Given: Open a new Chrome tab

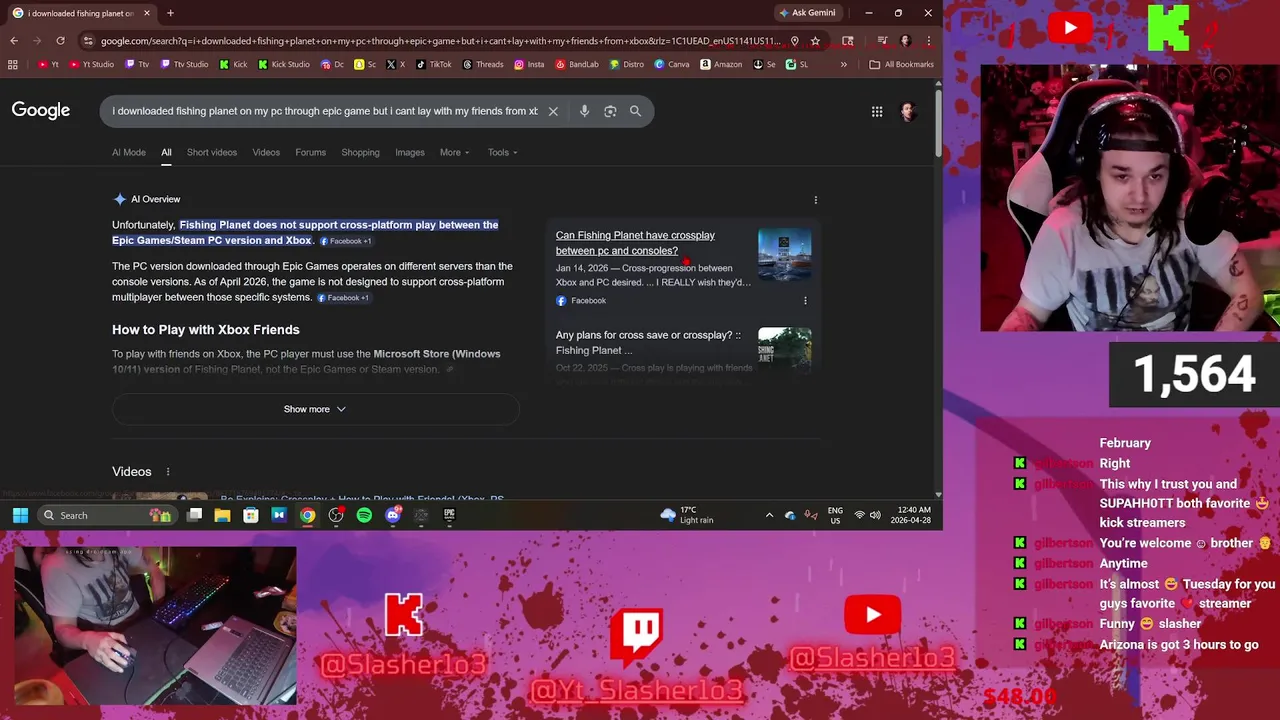Looking at the screenshot, I should (x=170, y=13).
